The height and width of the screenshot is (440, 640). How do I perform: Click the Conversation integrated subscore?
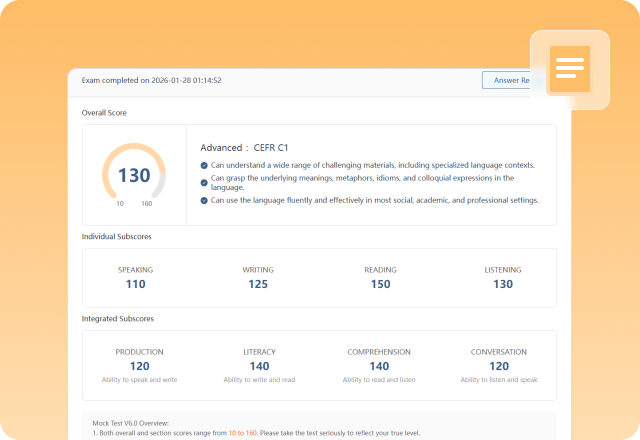499,365
